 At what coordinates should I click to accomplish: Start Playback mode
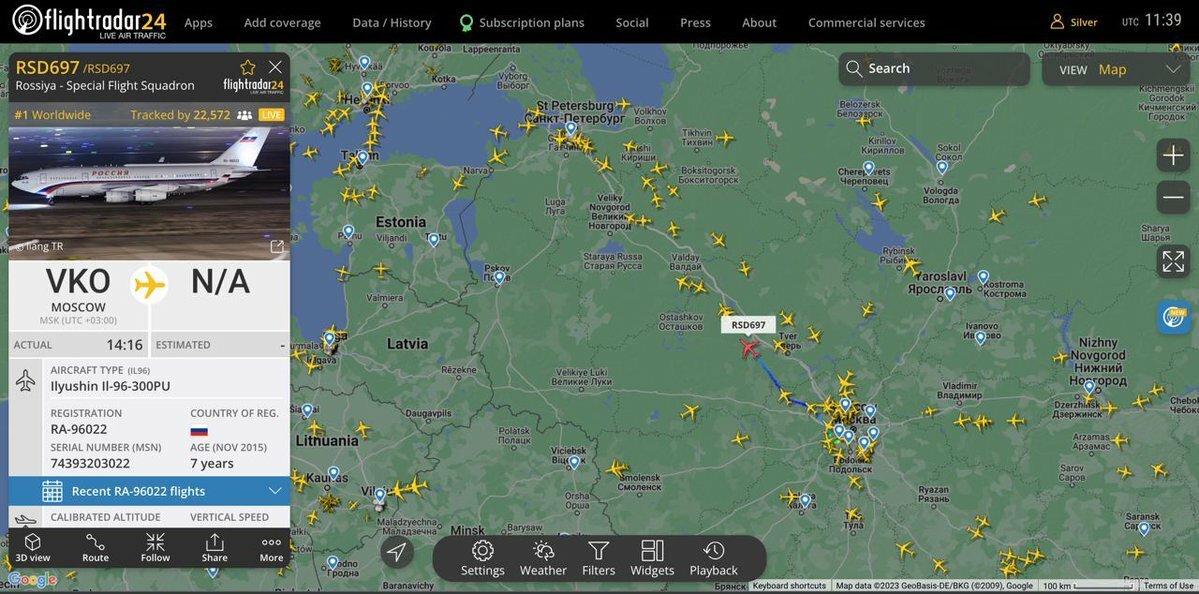point(713,558)
